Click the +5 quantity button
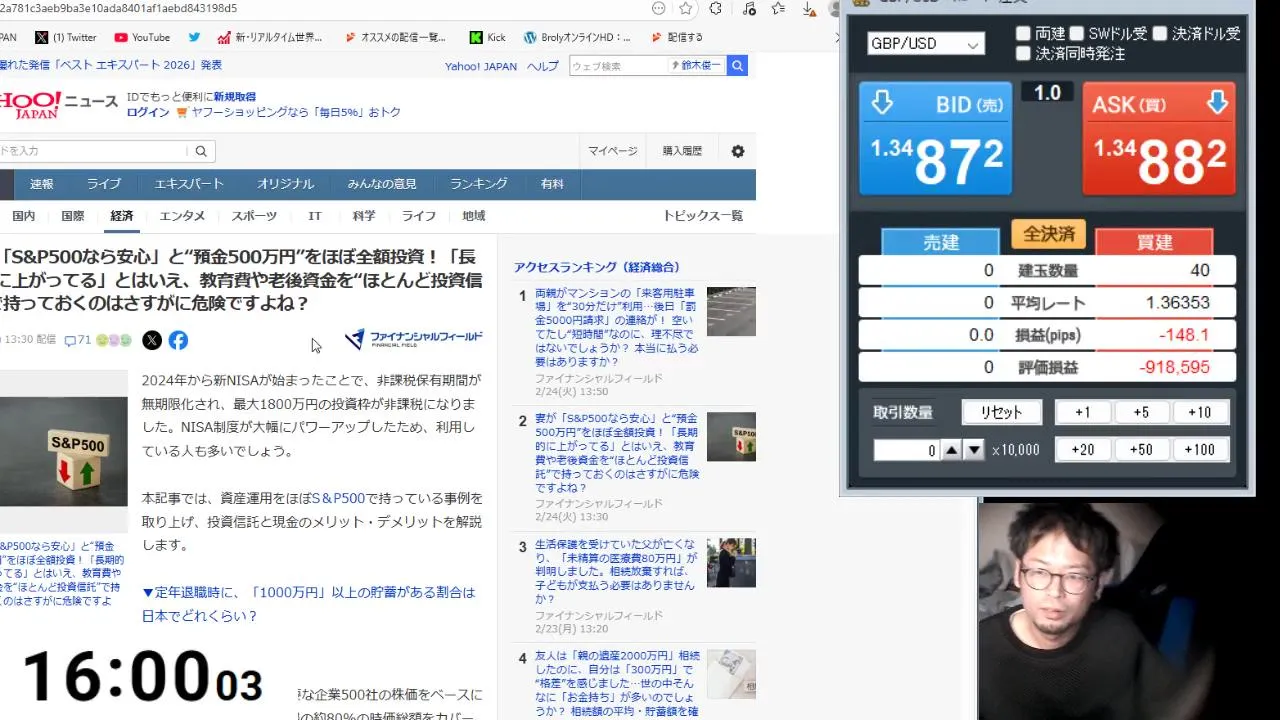Screen dimensions: 1280x720 click(1141, 412)
